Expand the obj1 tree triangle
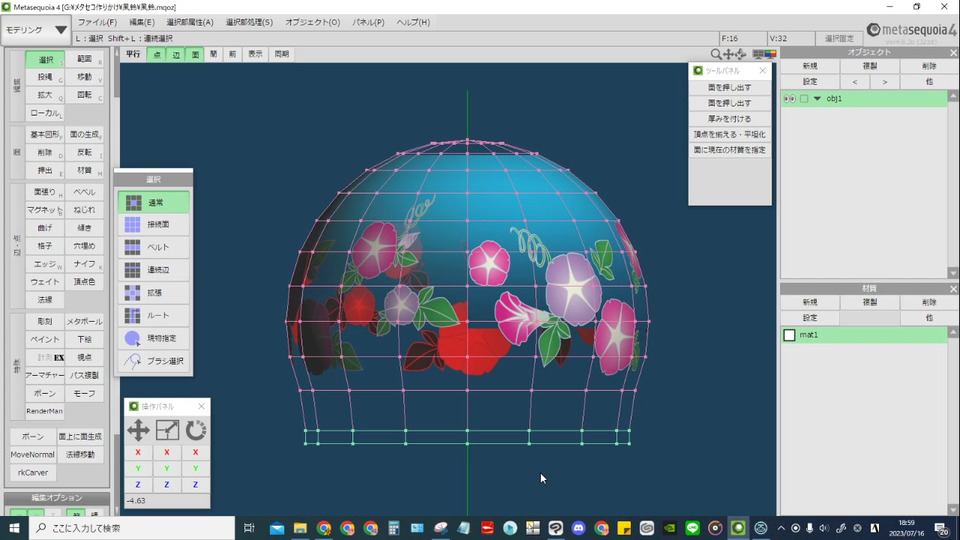This screenshot has width=960, height=540. click(817, 99)
